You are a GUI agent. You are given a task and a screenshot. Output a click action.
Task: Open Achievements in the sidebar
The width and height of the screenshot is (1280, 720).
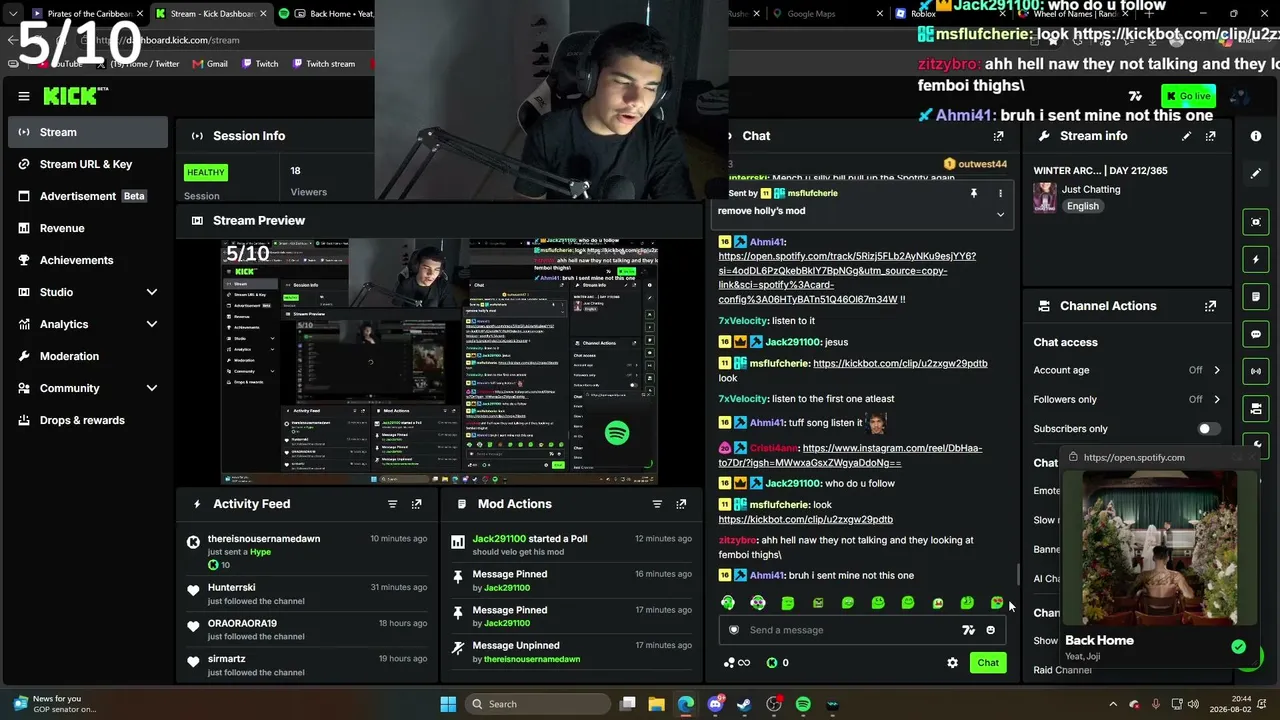tap(88, 260)
